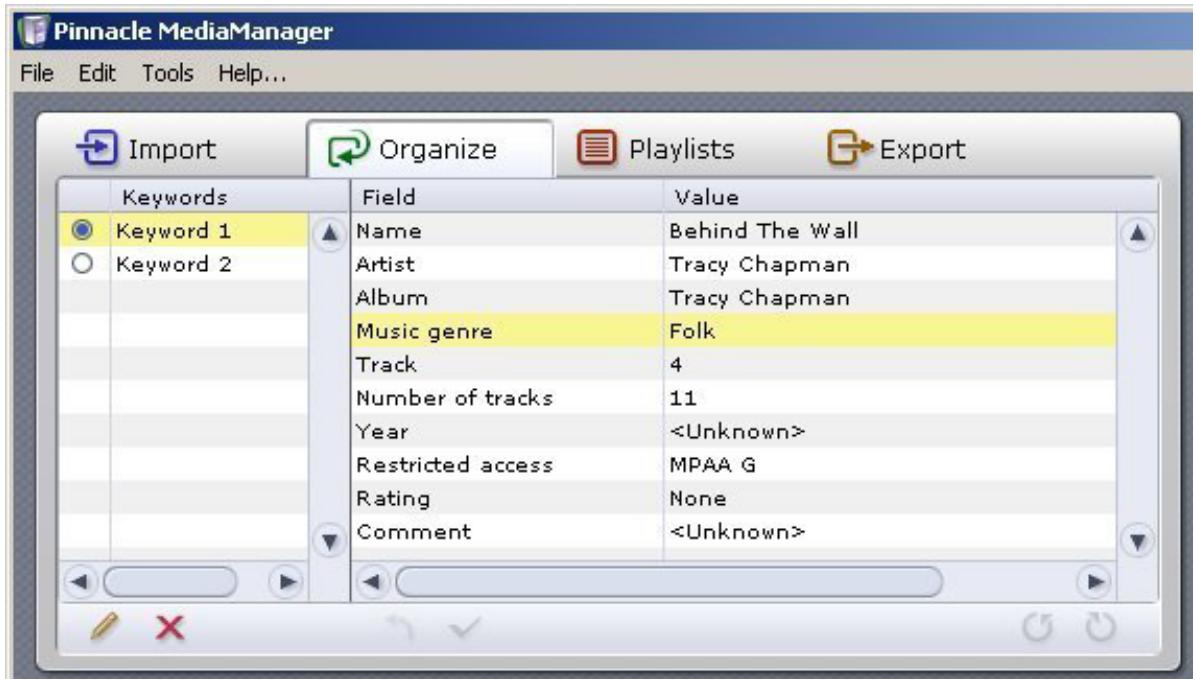Click keywords list down arrow
Viewport: 1196px width, 681px height.
(x=330, y=541)
